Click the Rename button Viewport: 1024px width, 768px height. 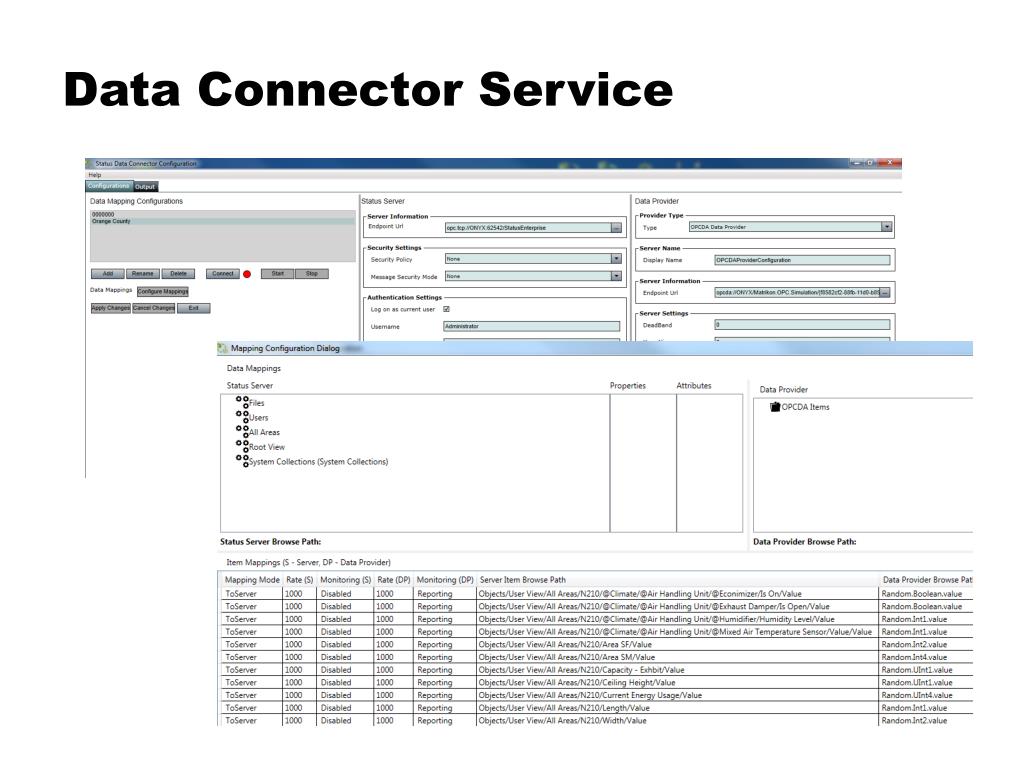click(x=143, y=274)
